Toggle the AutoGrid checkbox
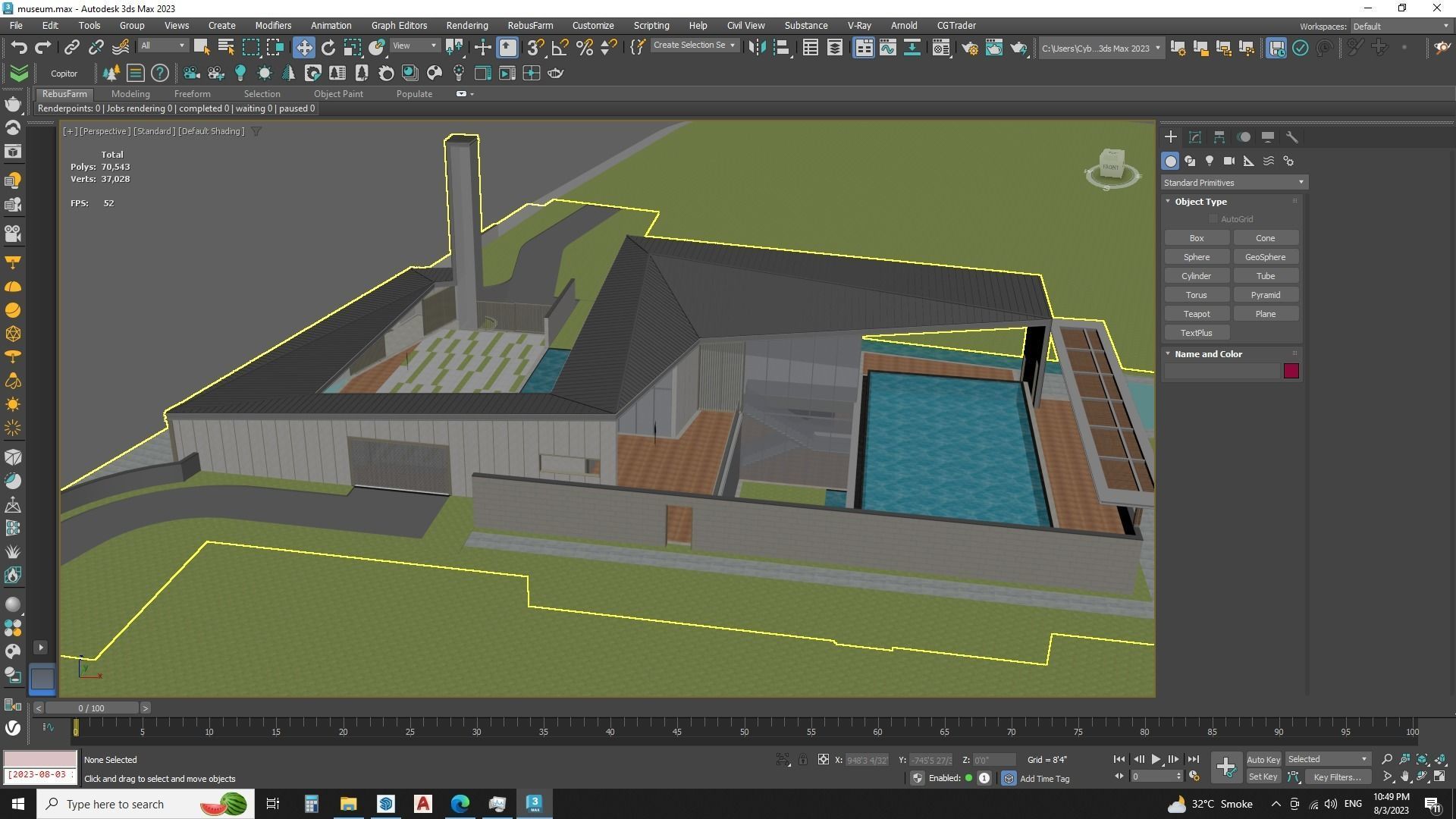 (1213, 219)
